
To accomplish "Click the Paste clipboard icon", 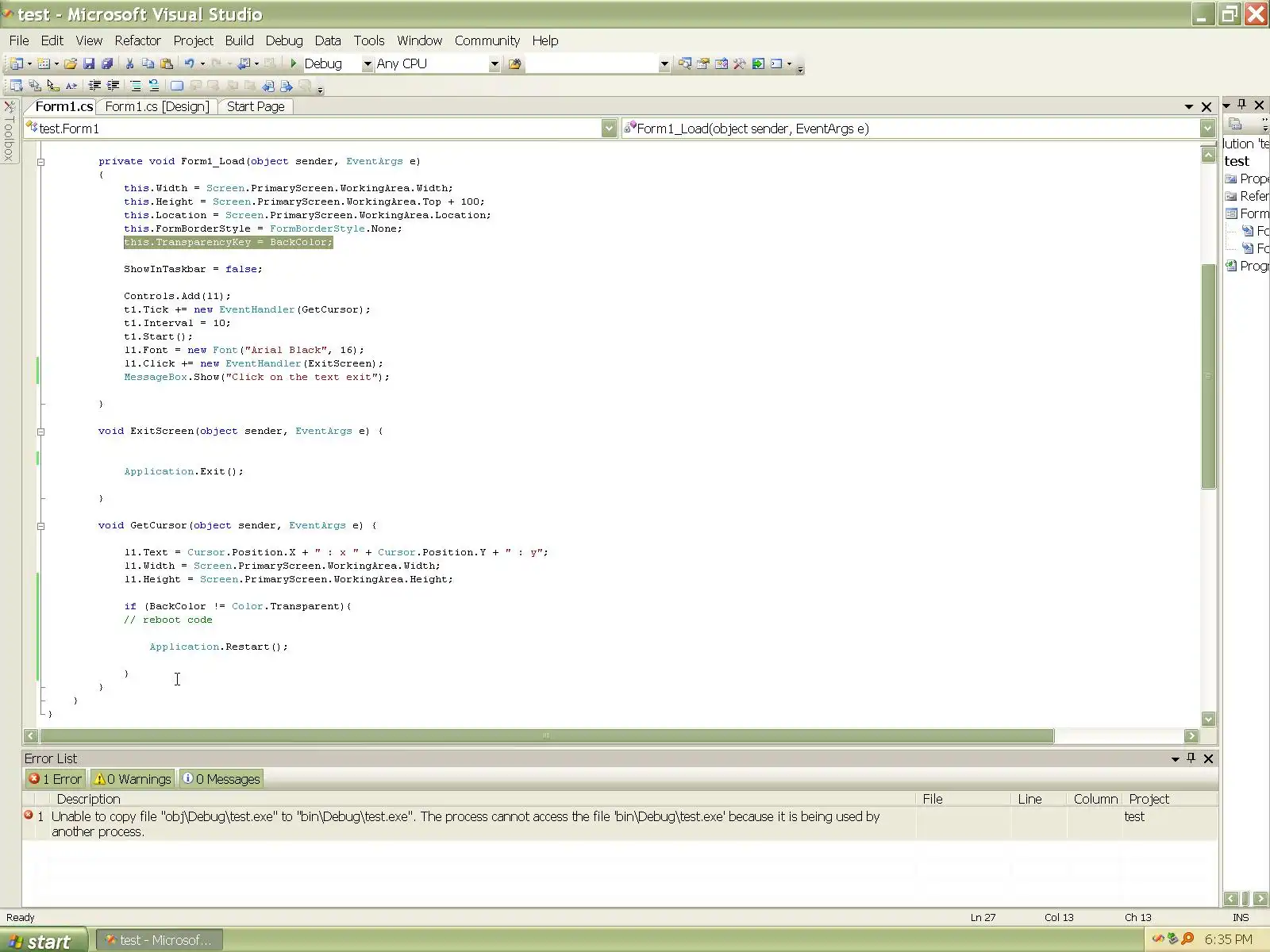I will click(x=167, y=64).
